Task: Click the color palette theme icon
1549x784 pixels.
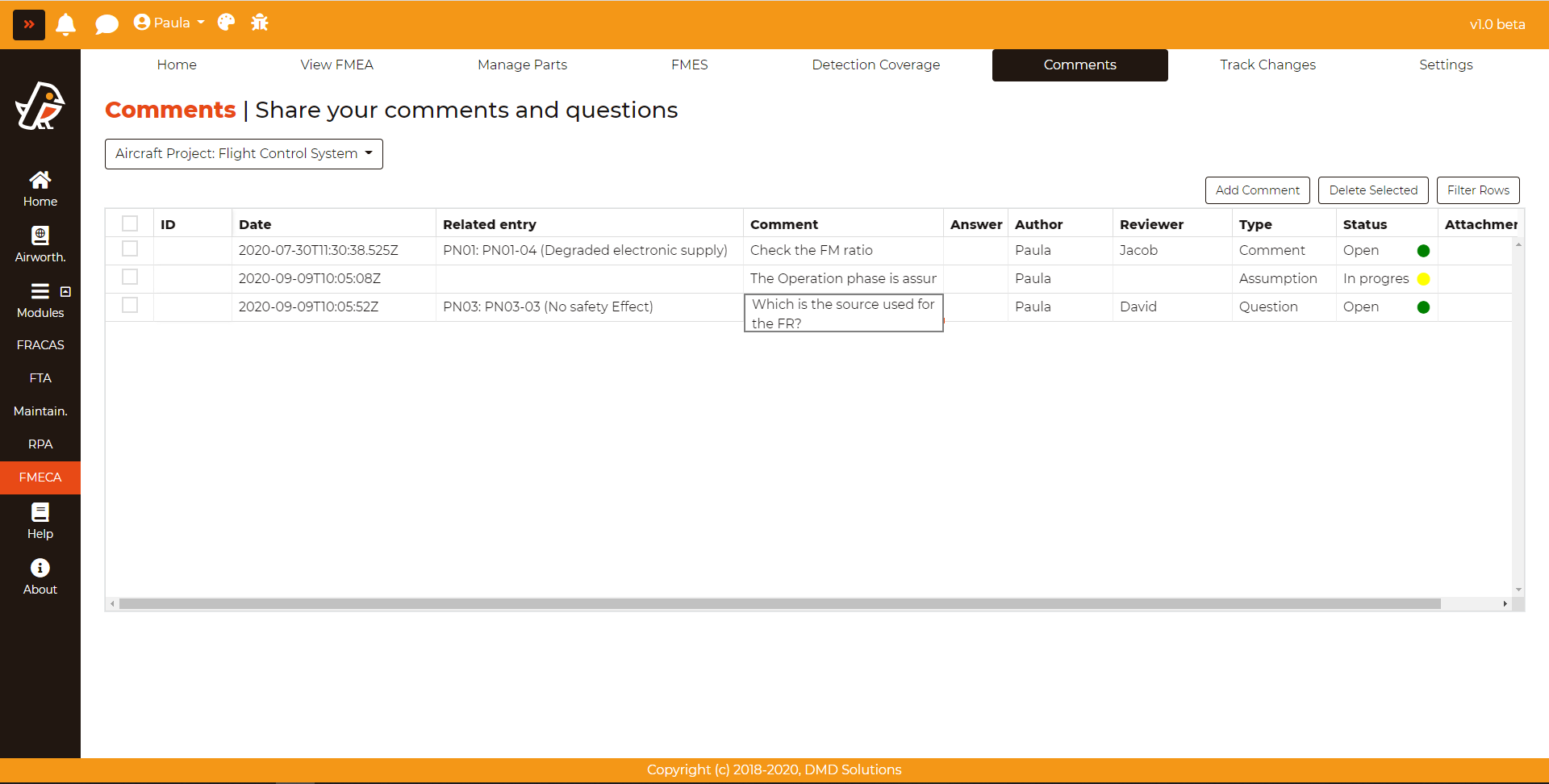Action: pyautogui.click(x=227, y=23)
